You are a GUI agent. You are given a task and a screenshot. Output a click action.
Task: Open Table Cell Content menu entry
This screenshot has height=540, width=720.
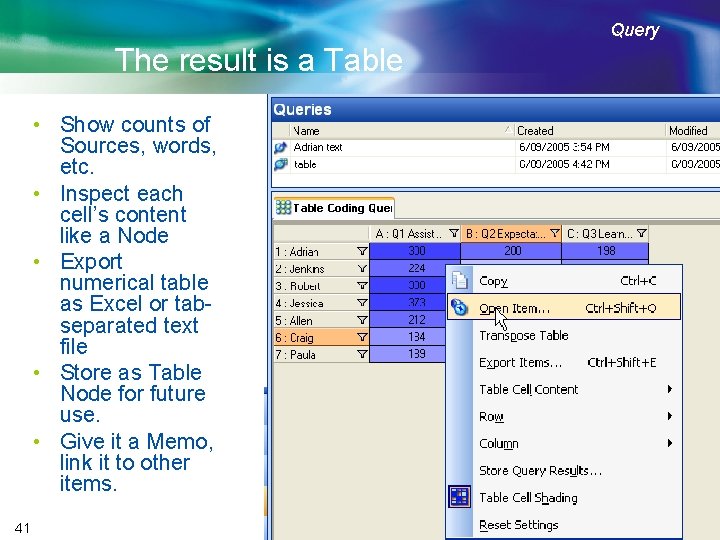564,389
